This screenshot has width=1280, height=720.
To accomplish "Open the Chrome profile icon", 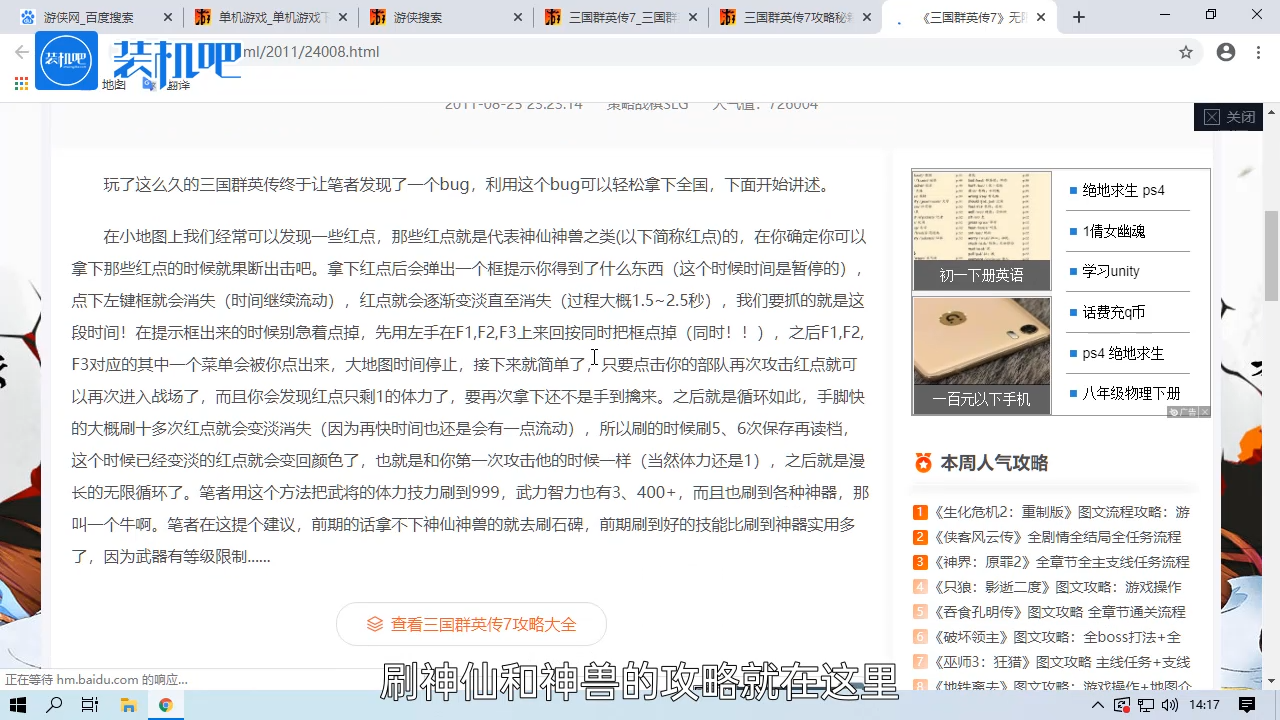I will [1226, 52].
